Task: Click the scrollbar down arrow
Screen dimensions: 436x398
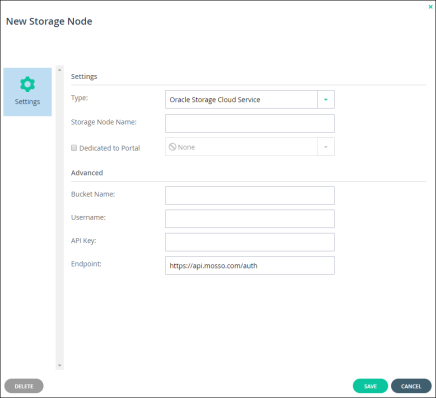Action: (60, 365)
